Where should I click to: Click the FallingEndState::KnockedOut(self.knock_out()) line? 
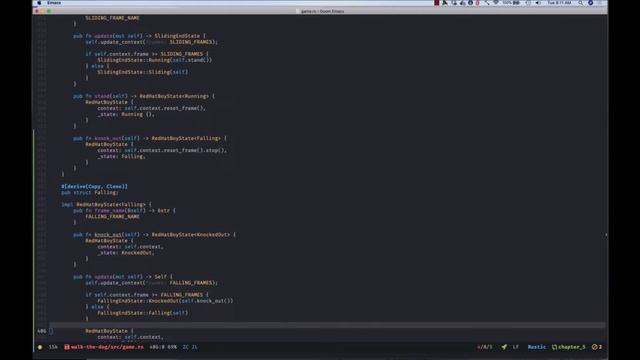(x=165, y=301)
